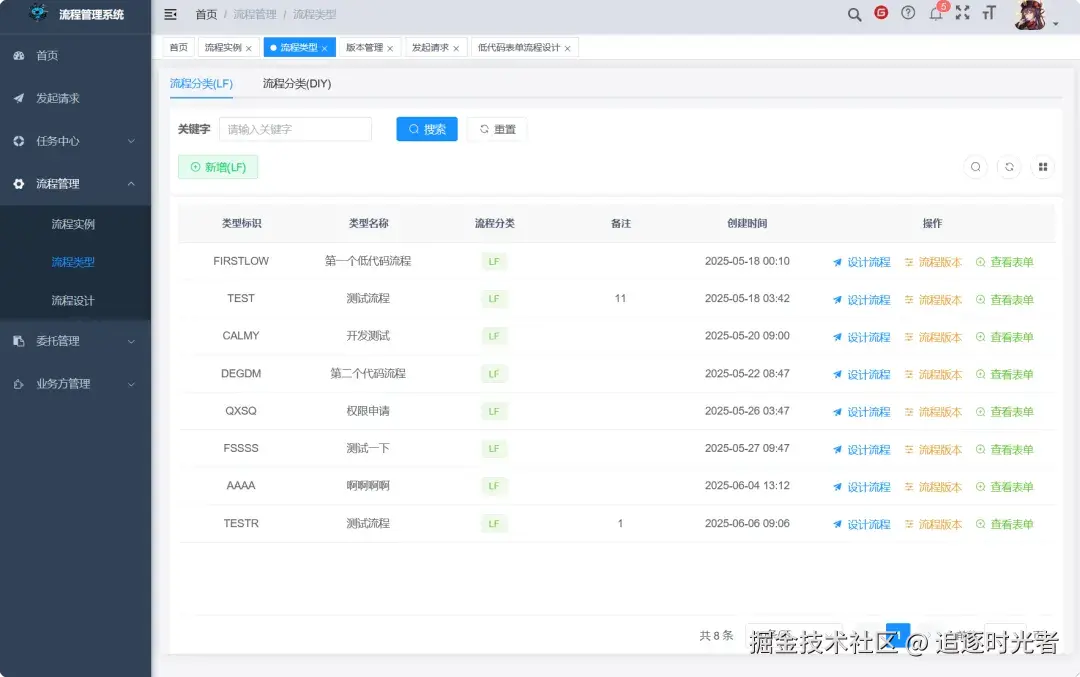This screenshot has width=1080, height=677.
Task: Switch to 流程分类(DIY) tab
Action: [x=297, y=83]
